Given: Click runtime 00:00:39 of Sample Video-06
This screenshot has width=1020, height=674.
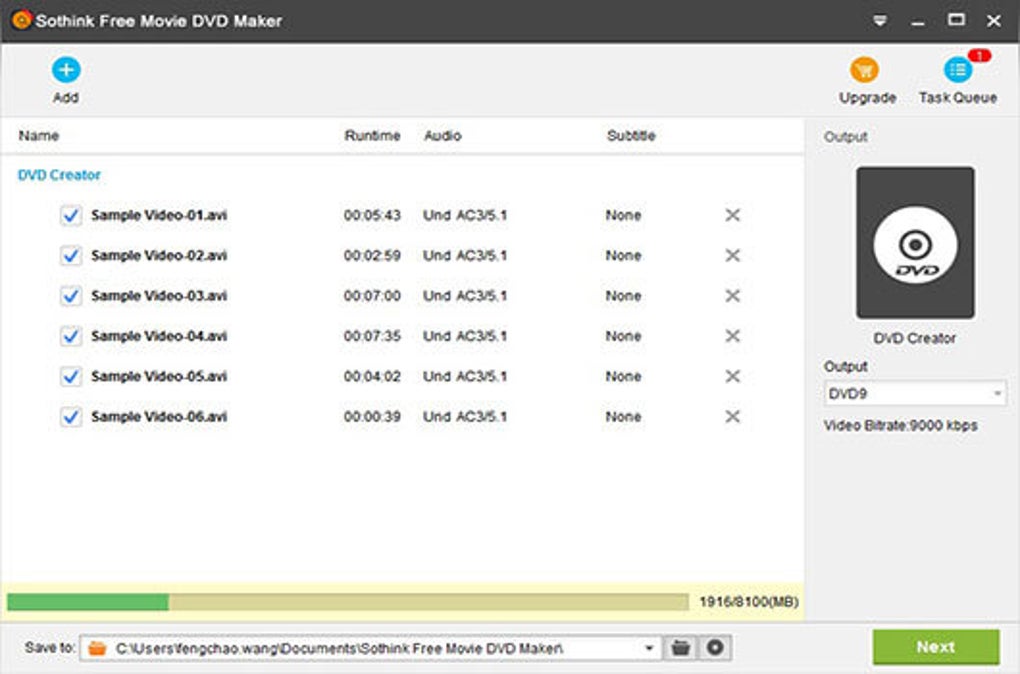Looking at the screenshot, I should pos(372,417).
